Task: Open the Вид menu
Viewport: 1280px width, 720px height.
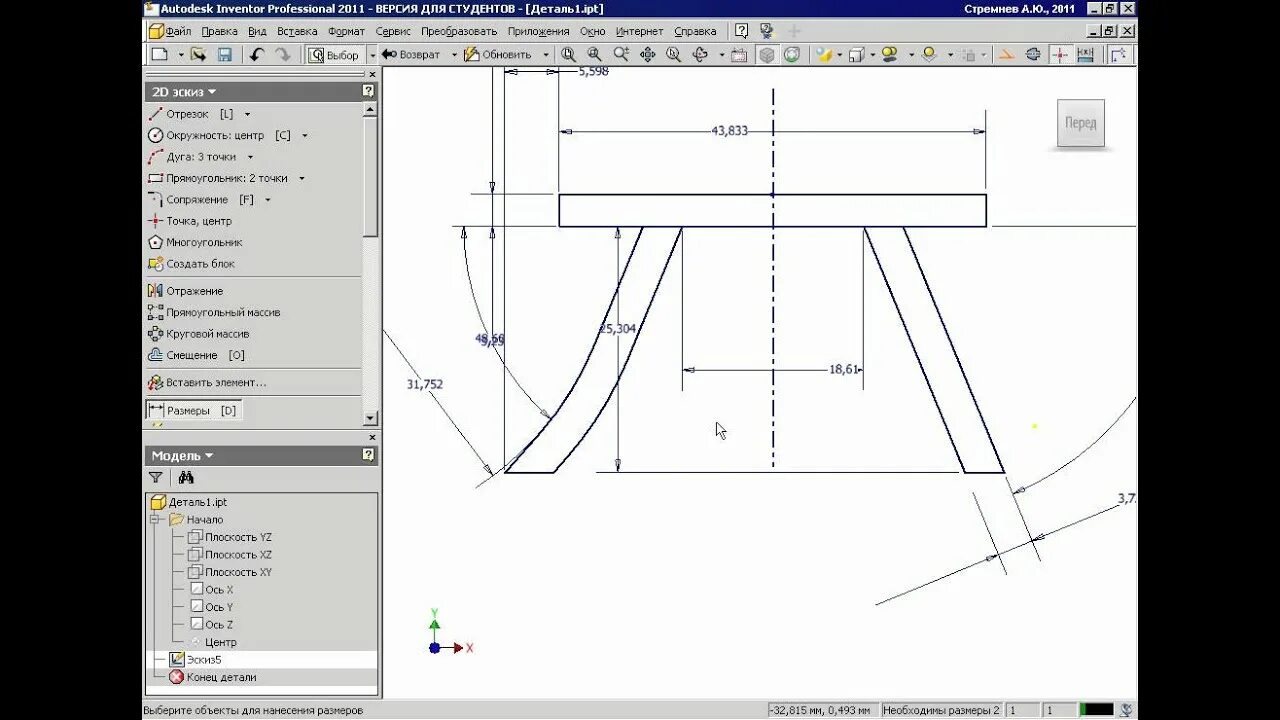Action: 257,31
